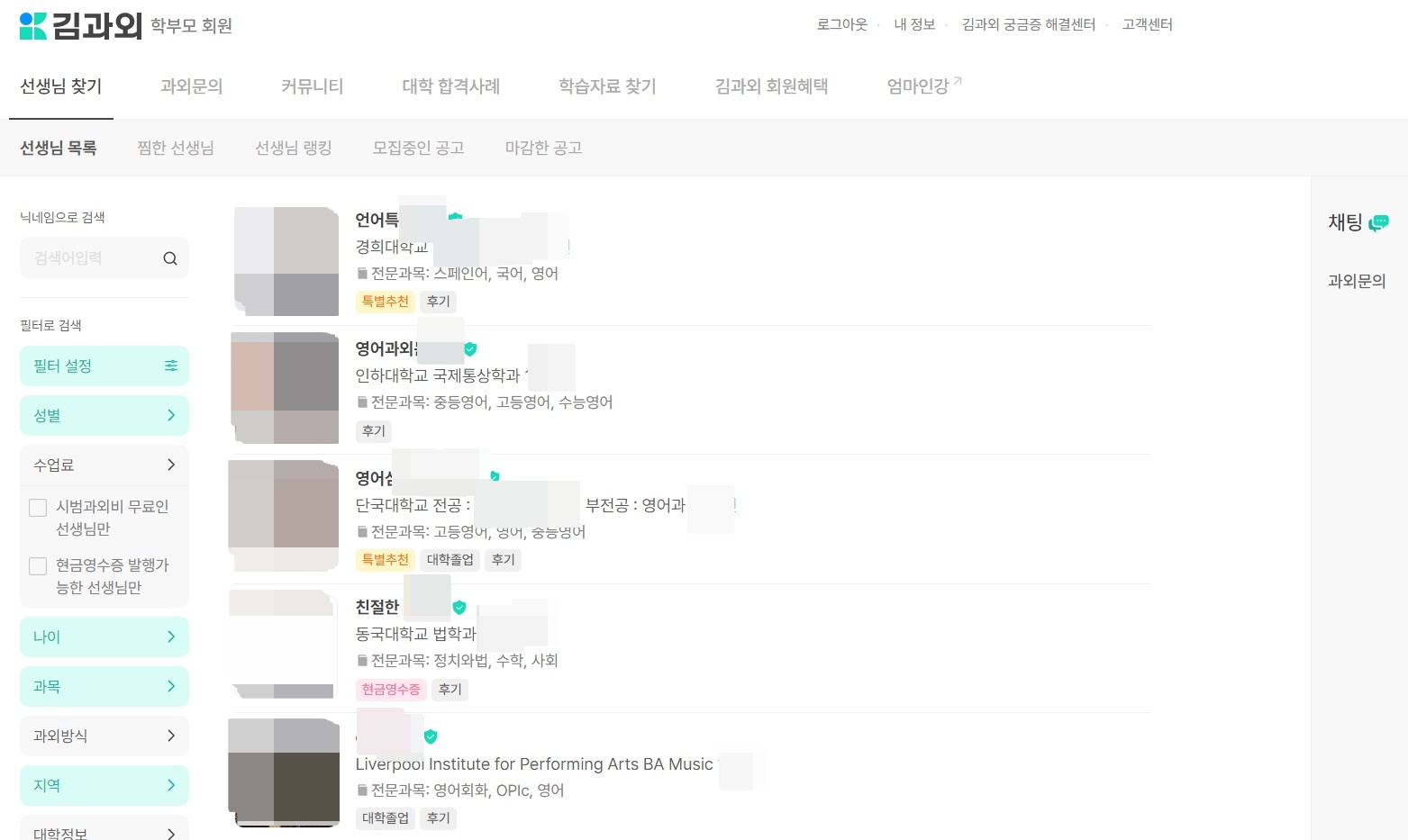Image resolution: width=1408 pixels, height=840 pixels.
Task: Open the Liverpool Institute teacher's profile photo
Action: (x=284, y=772)
